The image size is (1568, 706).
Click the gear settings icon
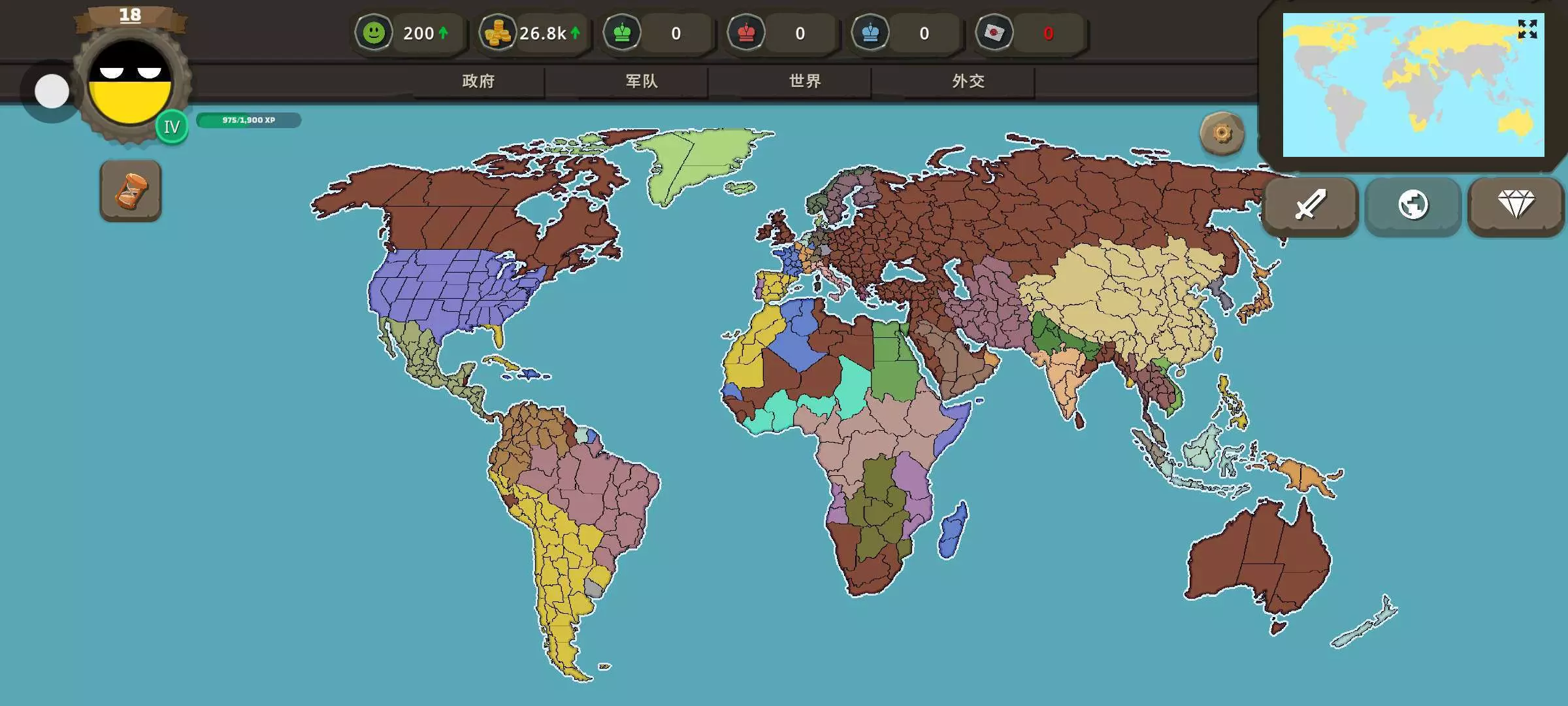click(x=1222, y=133)
